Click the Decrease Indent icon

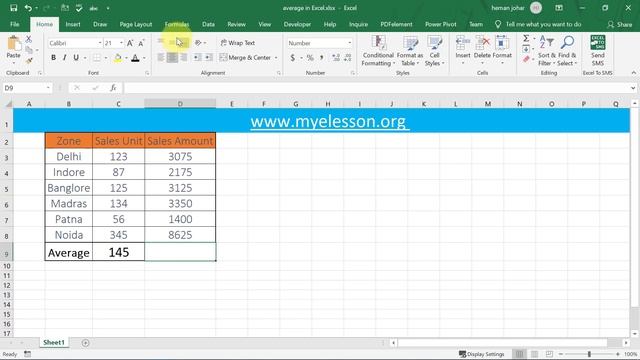click(197, 58)
